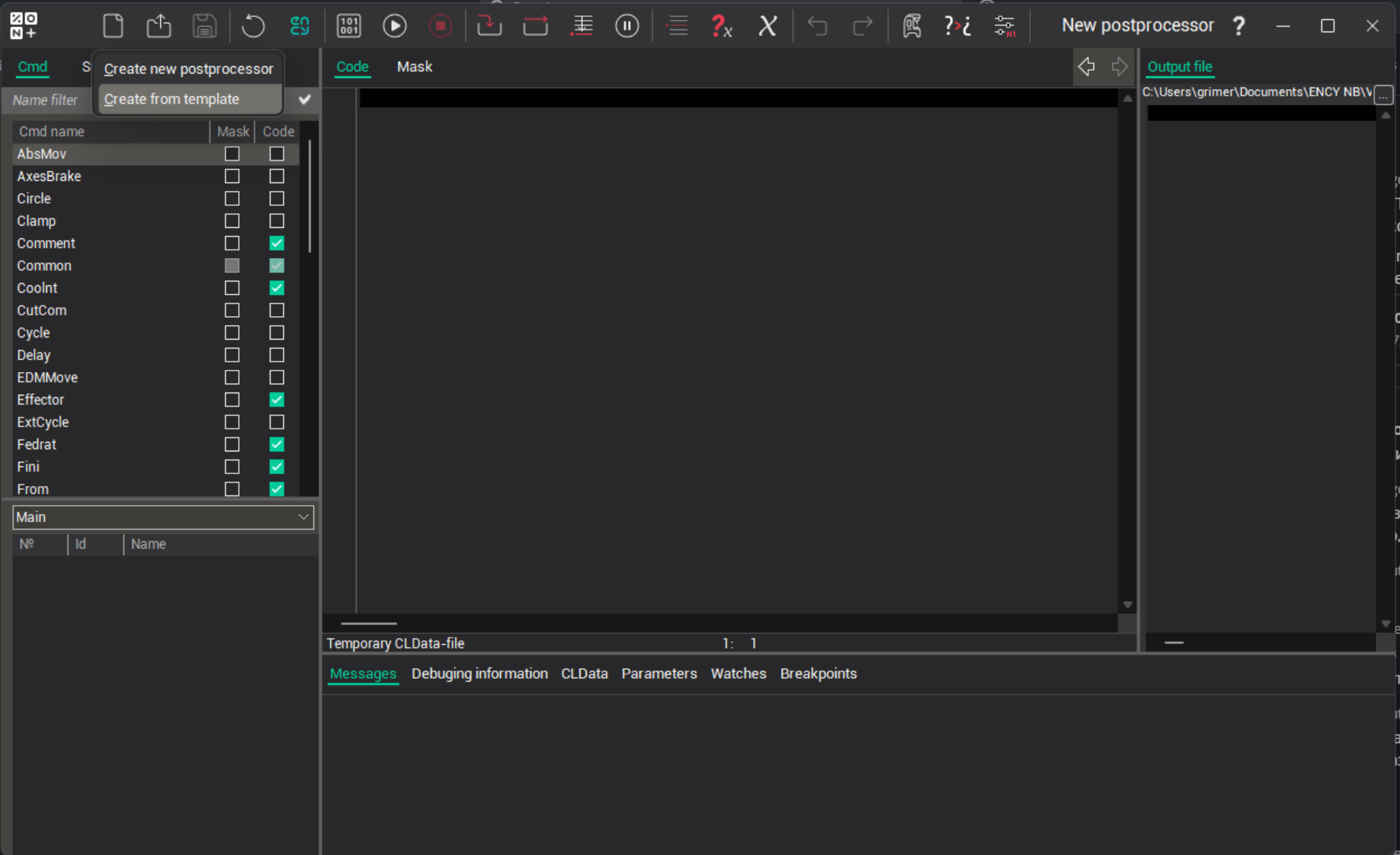The width and height of the screenshot is (1400, 855).
Task: Select Create new postprocessor menu item
Action: coord(188,68)
